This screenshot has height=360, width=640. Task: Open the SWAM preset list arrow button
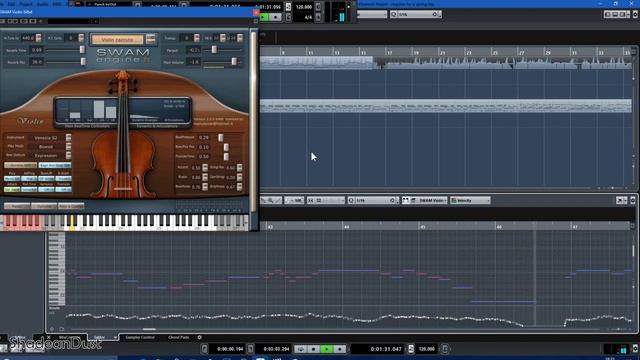click(x=151, y=39)
